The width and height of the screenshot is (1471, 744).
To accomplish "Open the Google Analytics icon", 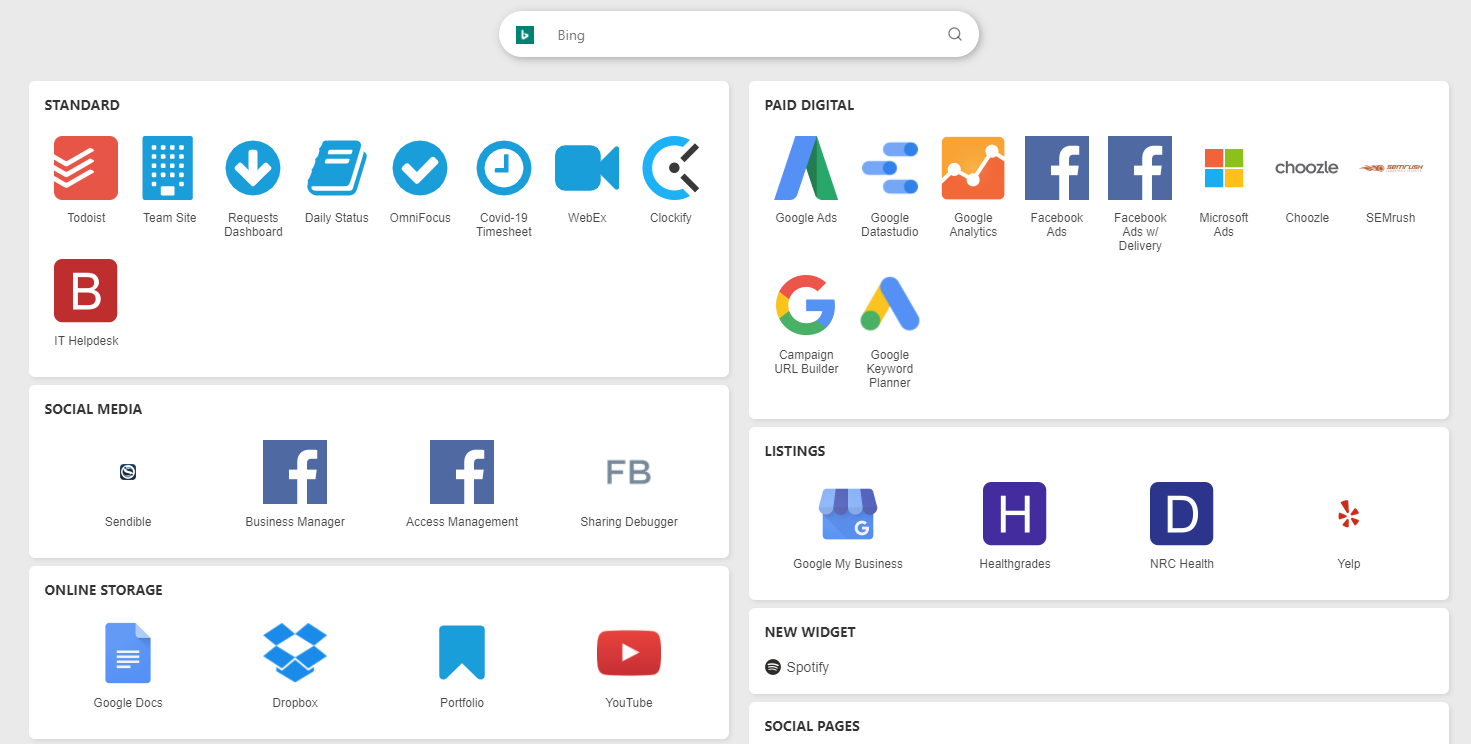I will 973,168.
